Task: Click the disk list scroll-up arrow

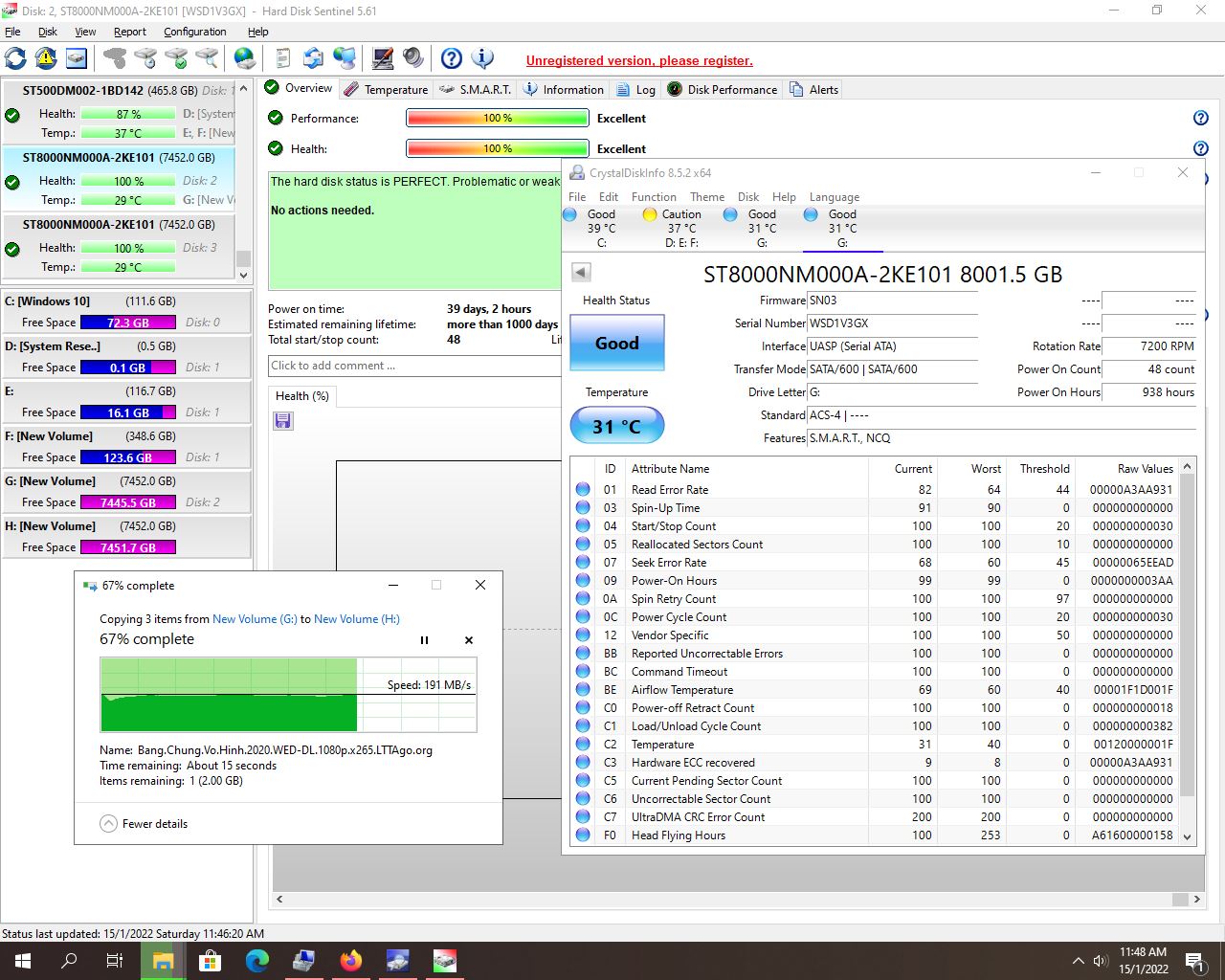Action: [x=243, y=89]
